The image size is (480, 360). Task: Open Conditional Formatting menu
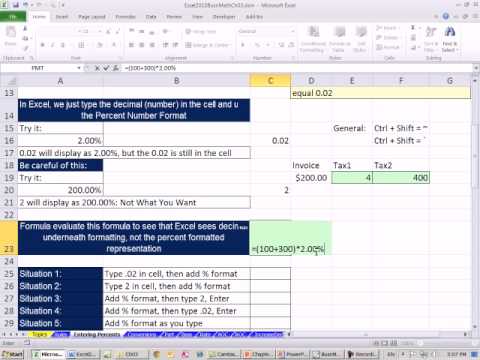click(313, 39)
